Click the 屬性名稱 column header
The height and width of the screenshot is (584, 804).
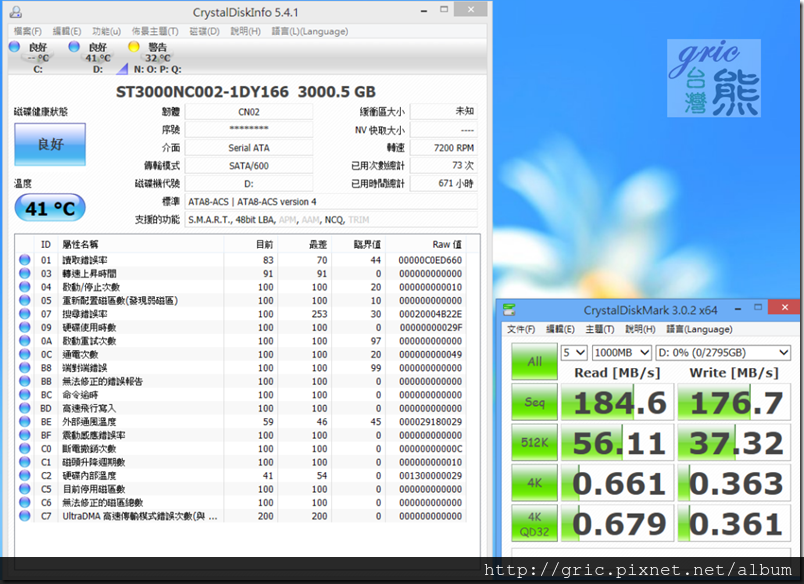pyautogui.click(x=141, y=245)
